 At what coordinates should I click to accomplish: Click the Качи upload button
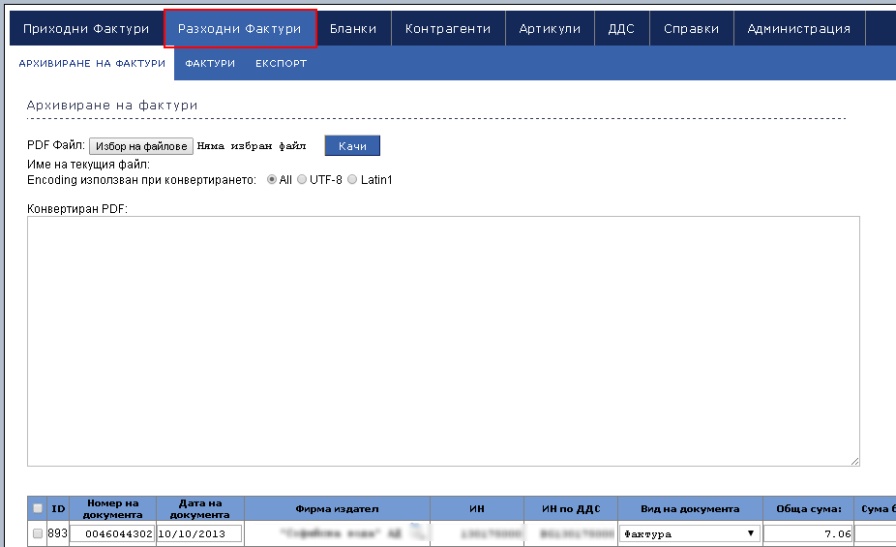click(352, 146)
